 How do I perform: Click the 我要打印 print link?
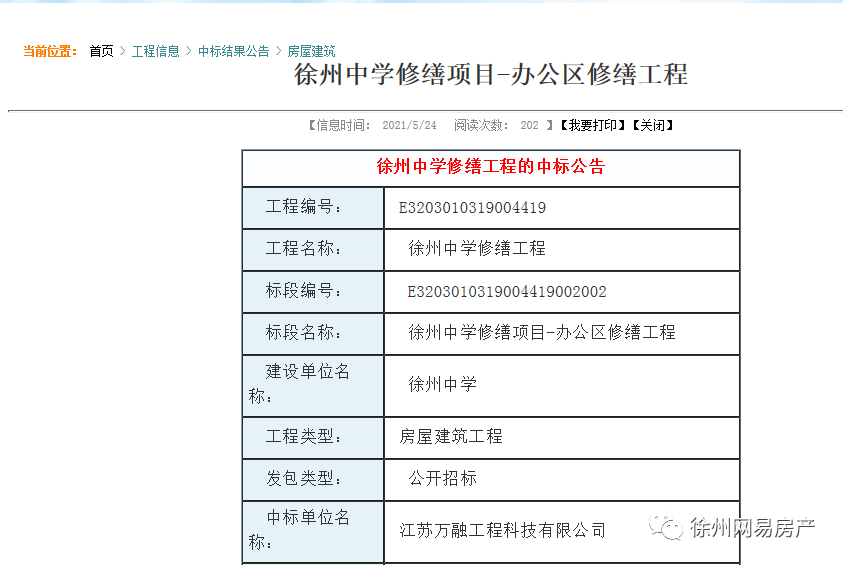click(x=592, y=125)
